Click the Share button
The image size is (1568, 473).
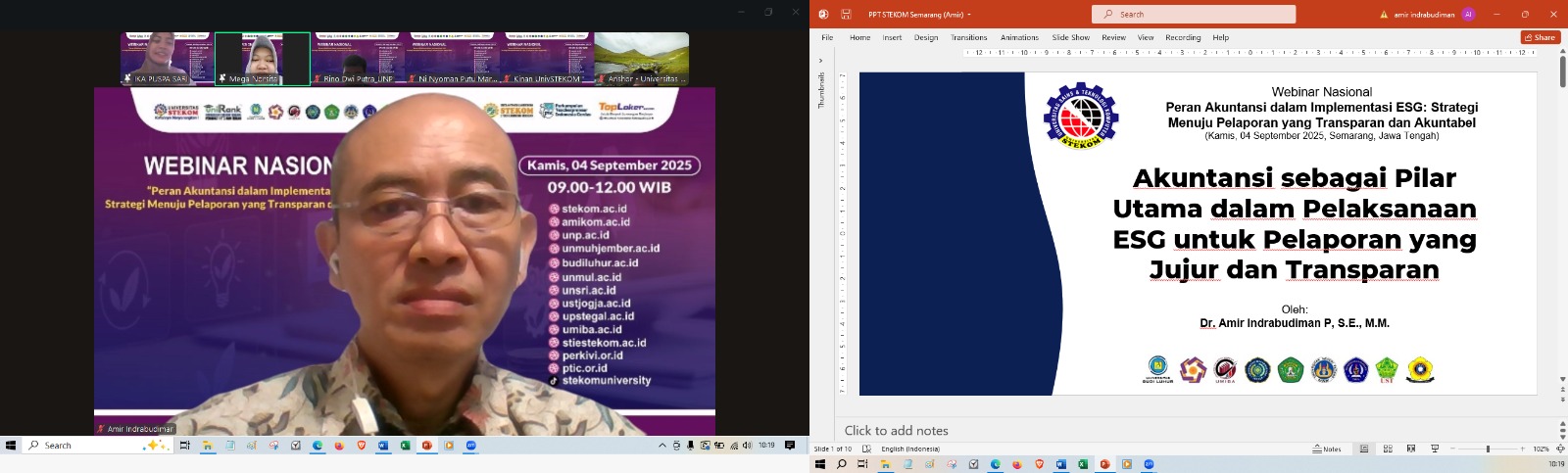tap(1540, 38)
